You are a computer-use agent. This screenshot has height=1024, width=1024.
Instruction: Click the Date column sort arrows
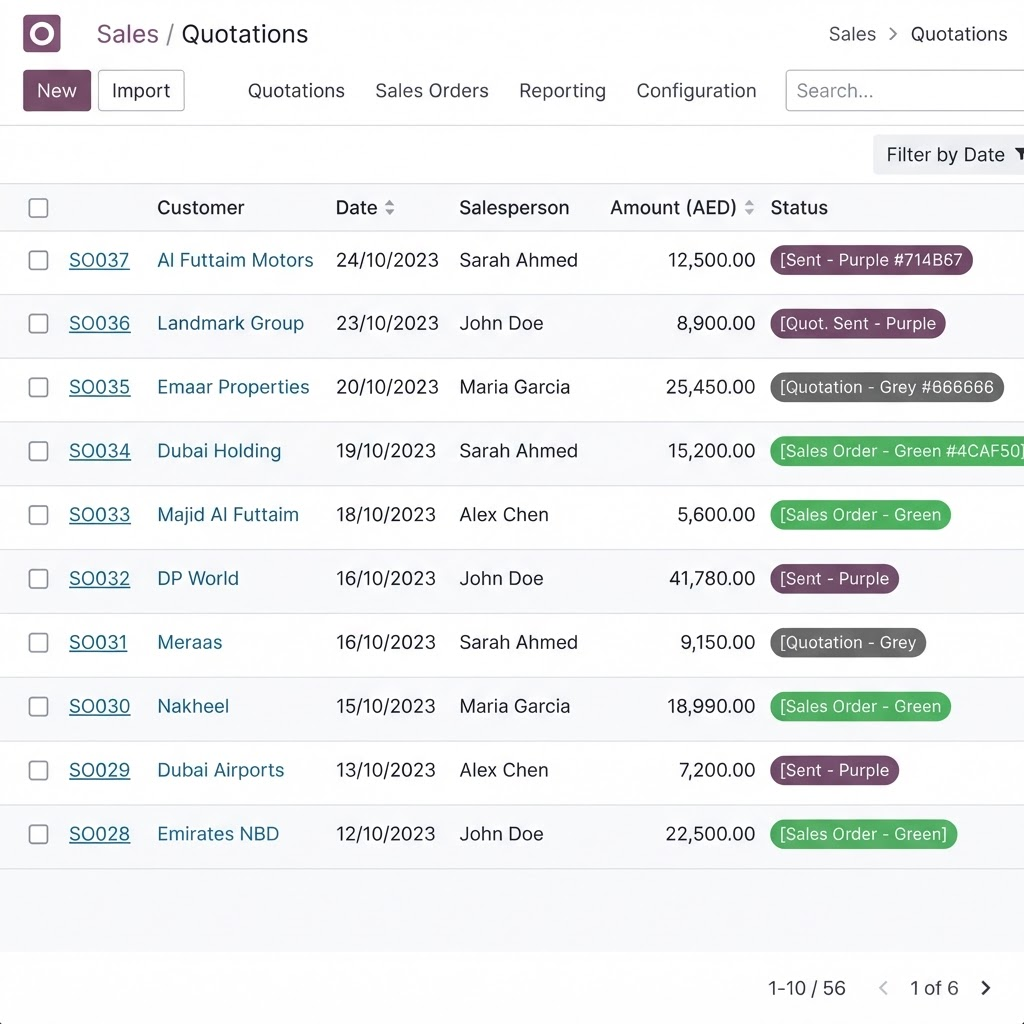click(389, 208)
